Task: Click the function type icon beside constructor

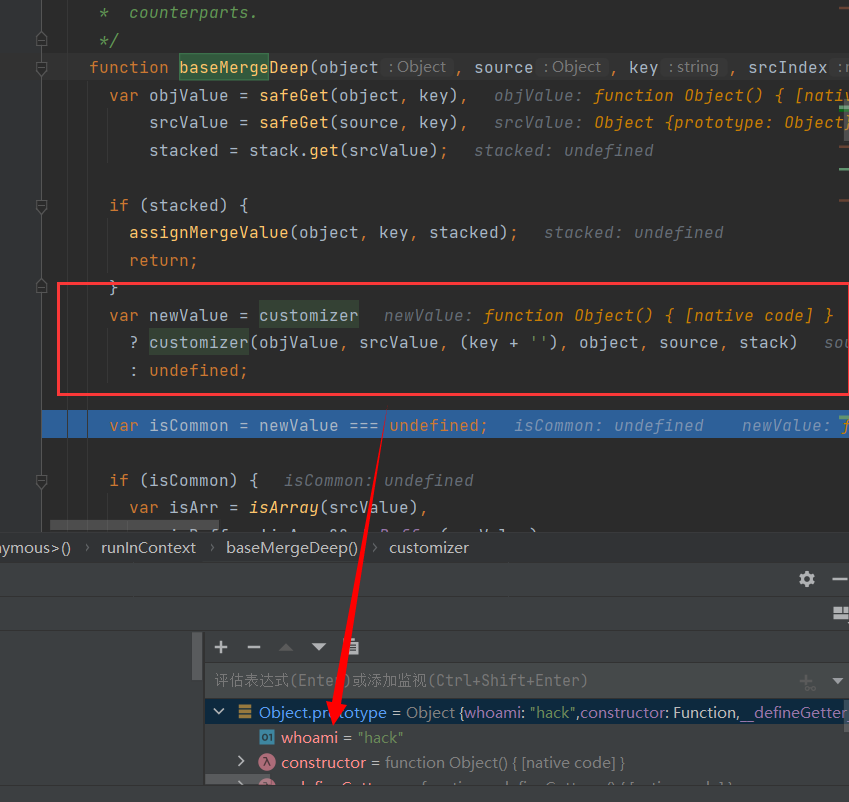Action: pyautogui.click(x=265, y=762)
